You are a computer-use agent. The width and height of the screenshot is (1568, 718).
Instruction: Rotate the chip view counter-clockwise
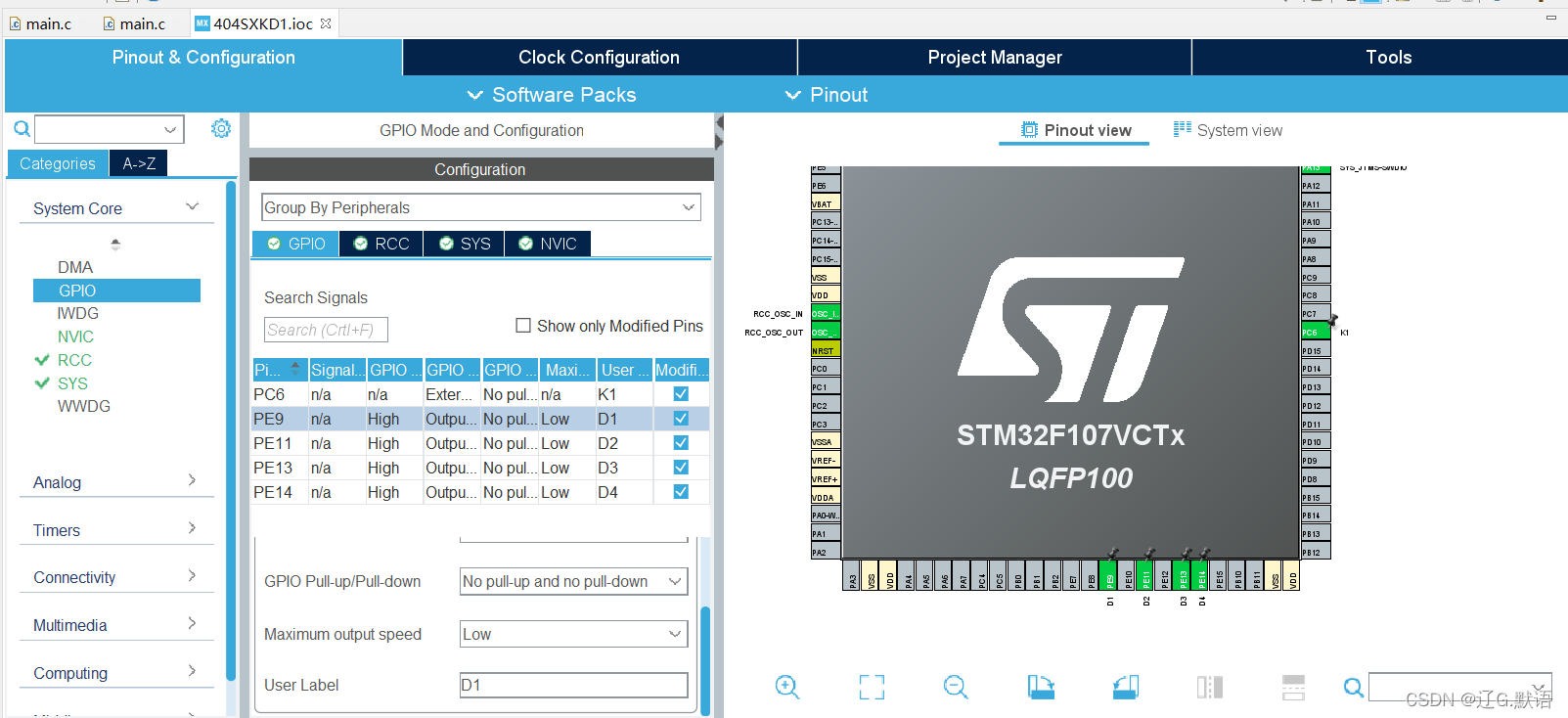coord(1126,687)
